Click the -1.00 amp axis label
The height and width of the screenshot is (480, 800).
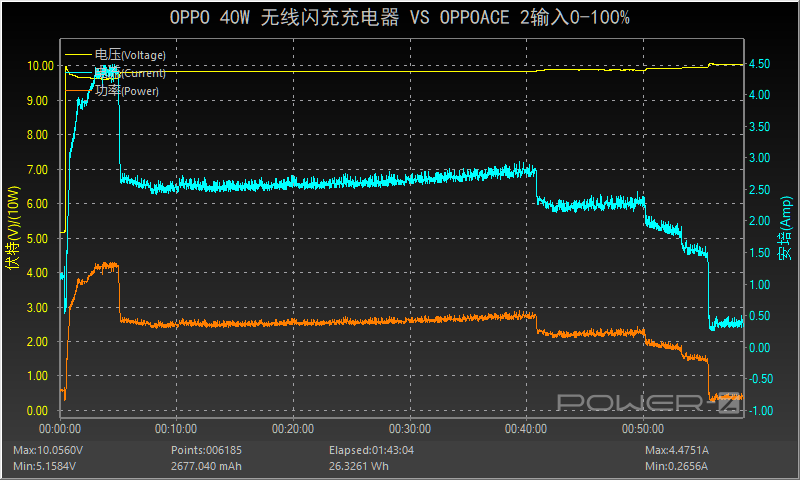coord(761,411)
